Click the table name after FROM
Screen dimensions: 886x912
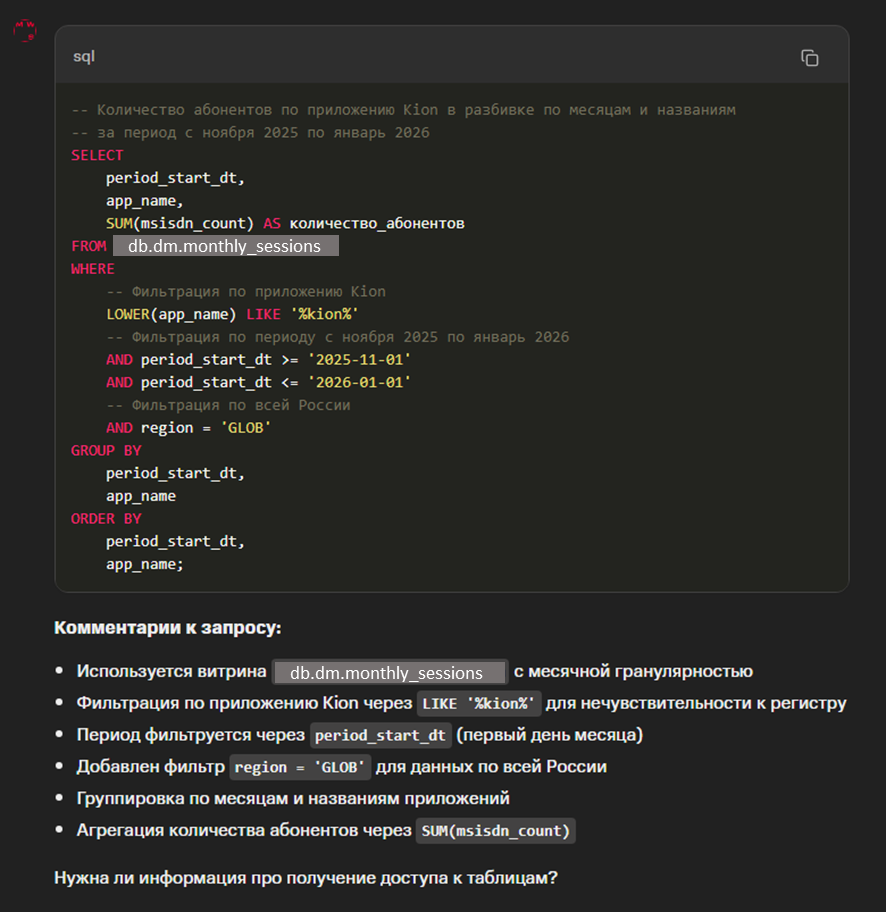225,246
